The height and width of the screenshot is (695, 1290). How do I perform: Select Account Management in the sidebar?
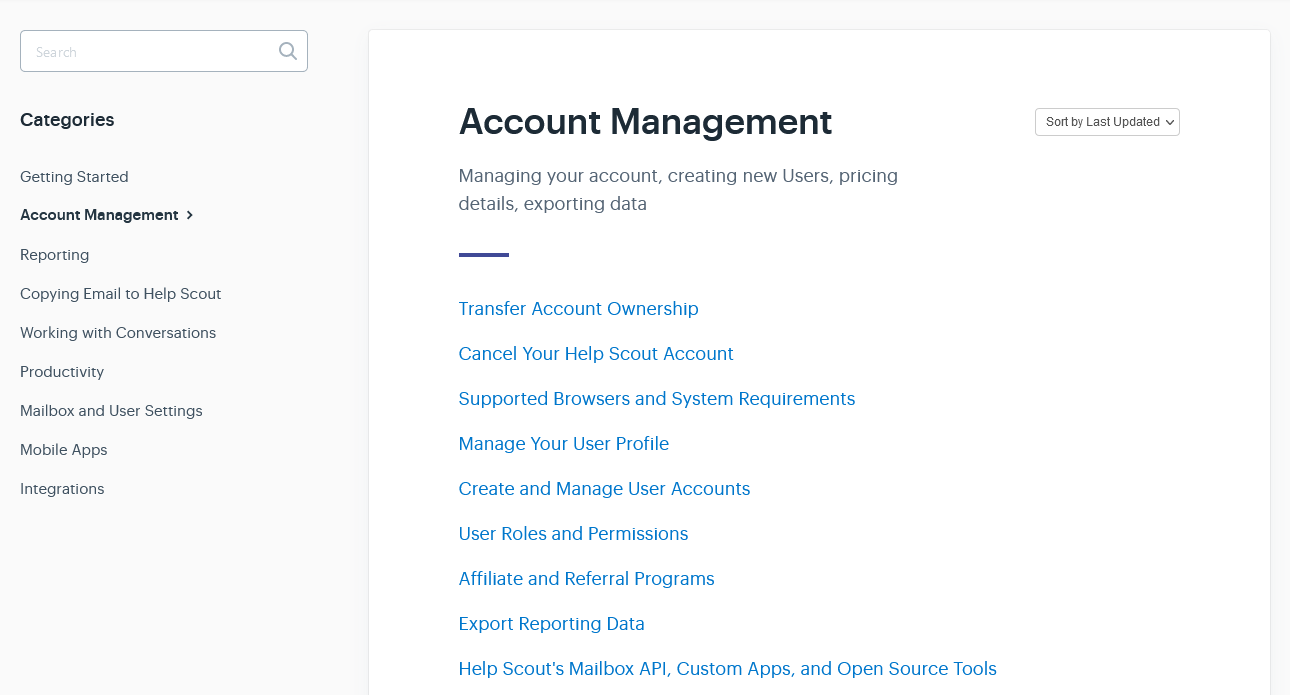click(x=99, y=215)
